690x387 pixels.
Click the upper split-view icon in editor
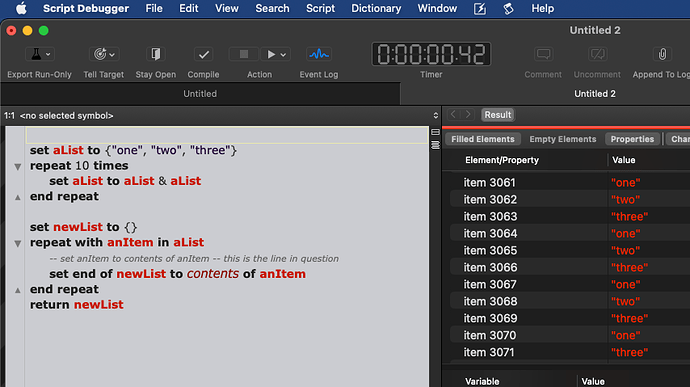(x=435, y=132)
